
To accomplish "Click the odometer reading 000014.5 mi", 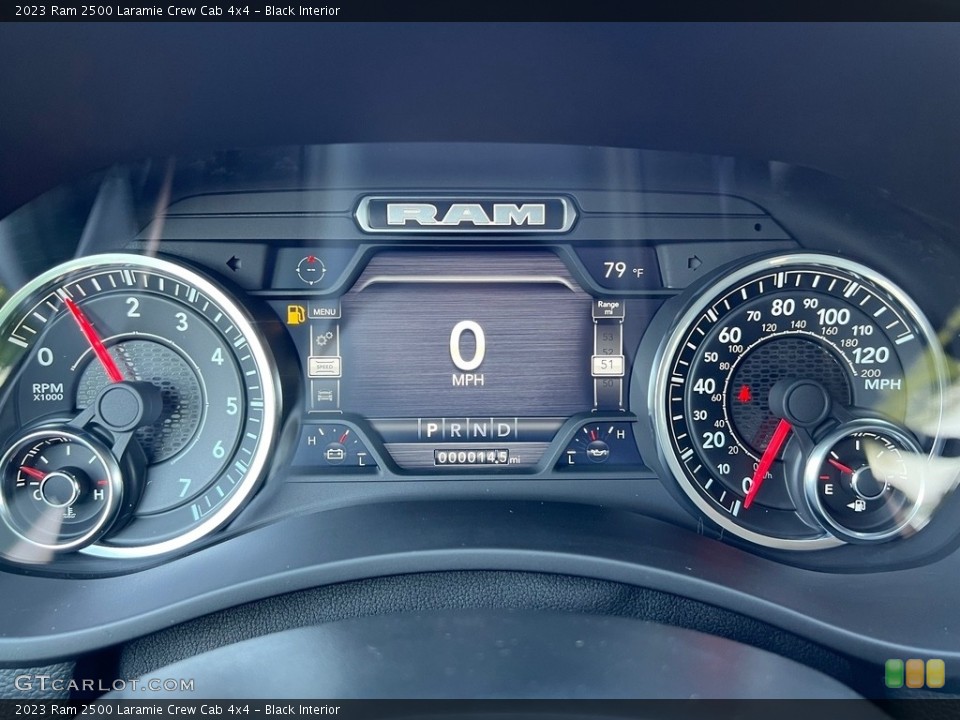I will pyautogui.click(x=477, y=457).
